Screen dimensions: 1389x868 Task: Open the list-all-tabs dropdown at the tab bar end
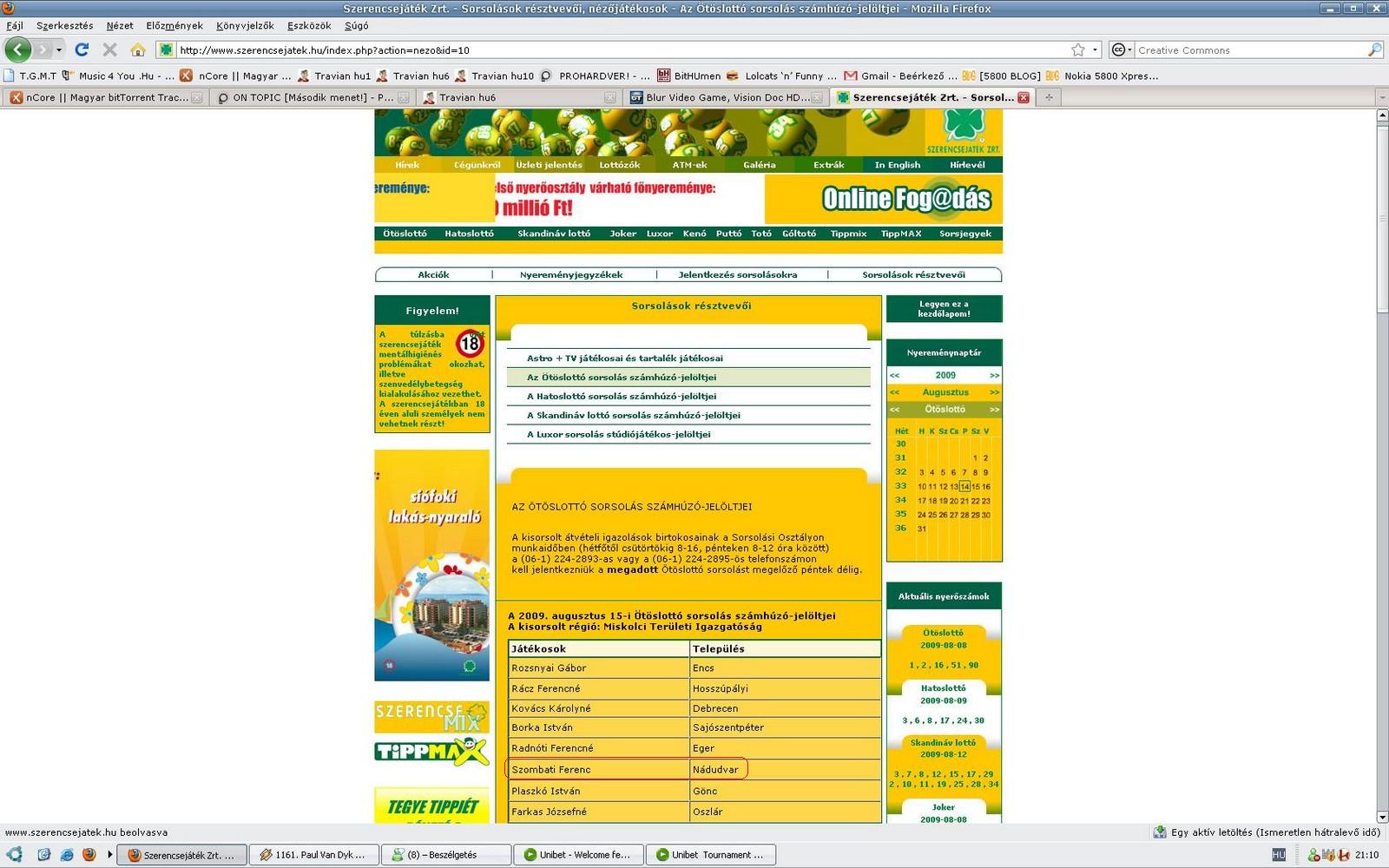click(1381, 97)
